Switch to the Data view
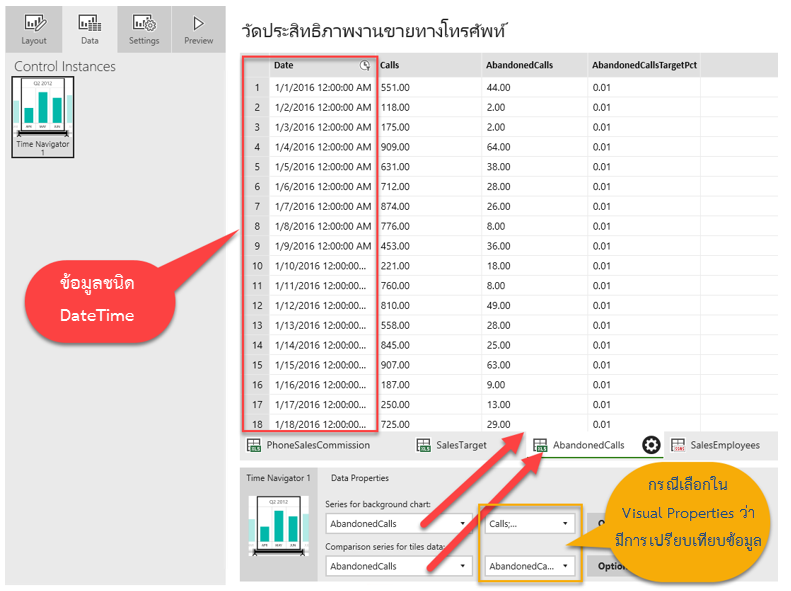This screenshot has height=591, width=791. (x=89, y=29)
